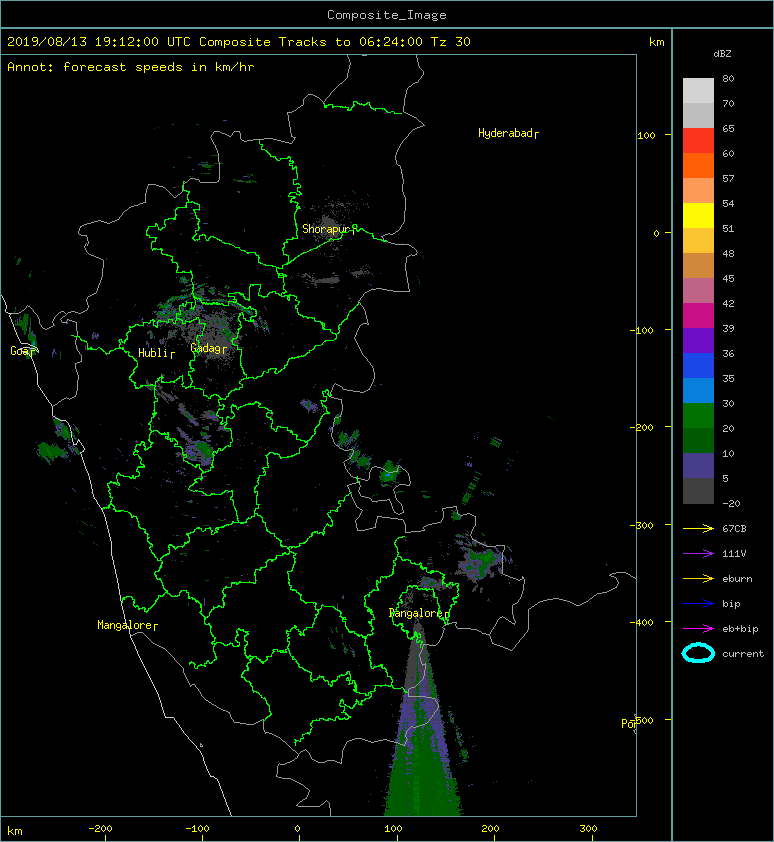
Task: Click the km unit label at bottom-left
Action: coord(15,831)
